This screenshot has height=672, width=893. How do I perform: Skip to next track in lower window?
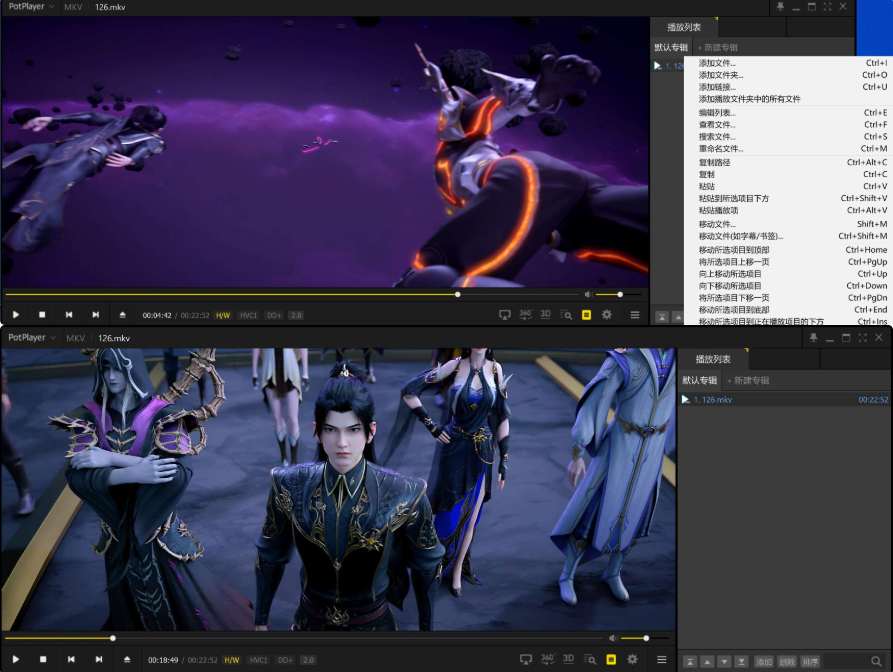98,660
